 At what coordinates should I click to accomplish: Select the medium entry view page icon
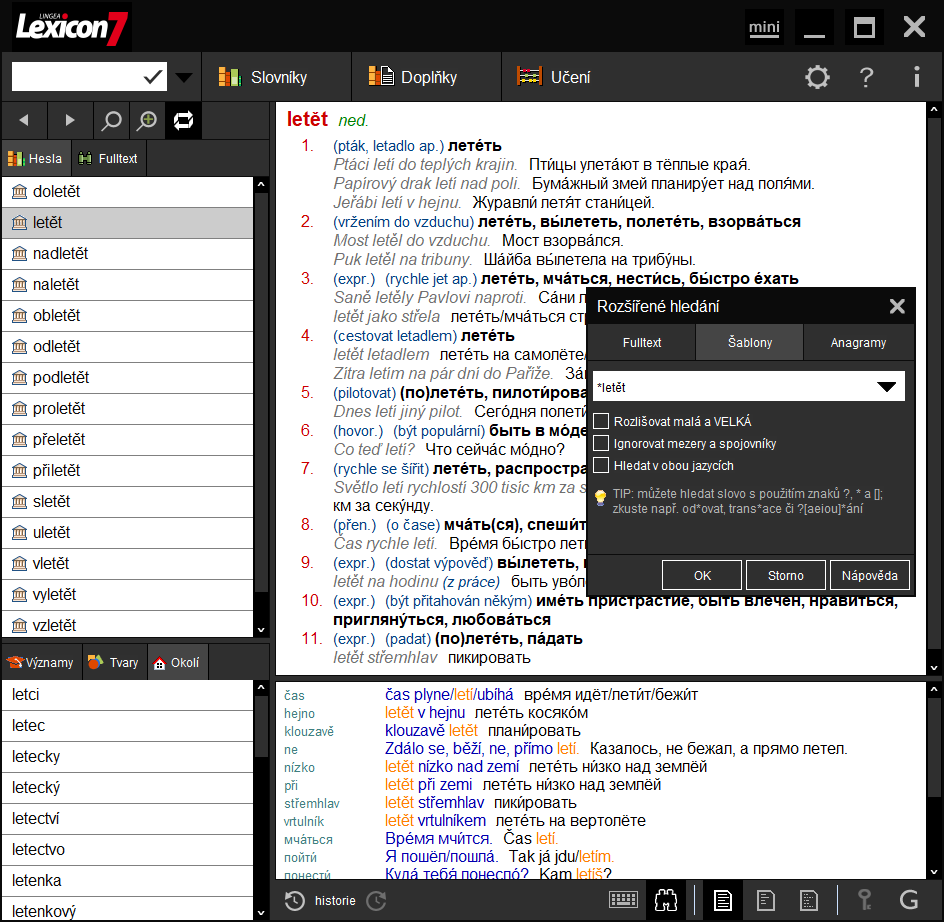click(x=765, y=901)
